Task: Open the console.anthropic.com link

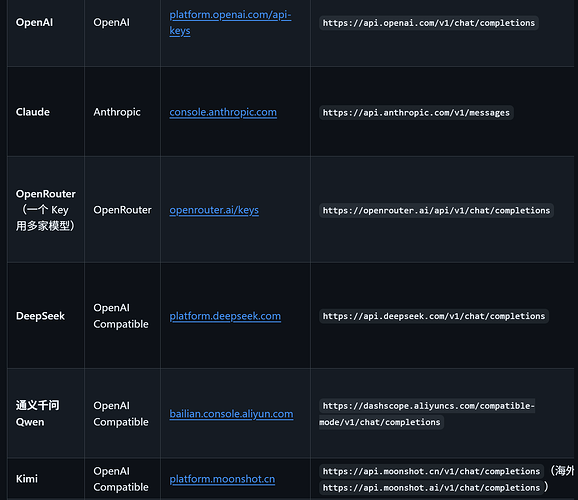Action: point(223,112)
